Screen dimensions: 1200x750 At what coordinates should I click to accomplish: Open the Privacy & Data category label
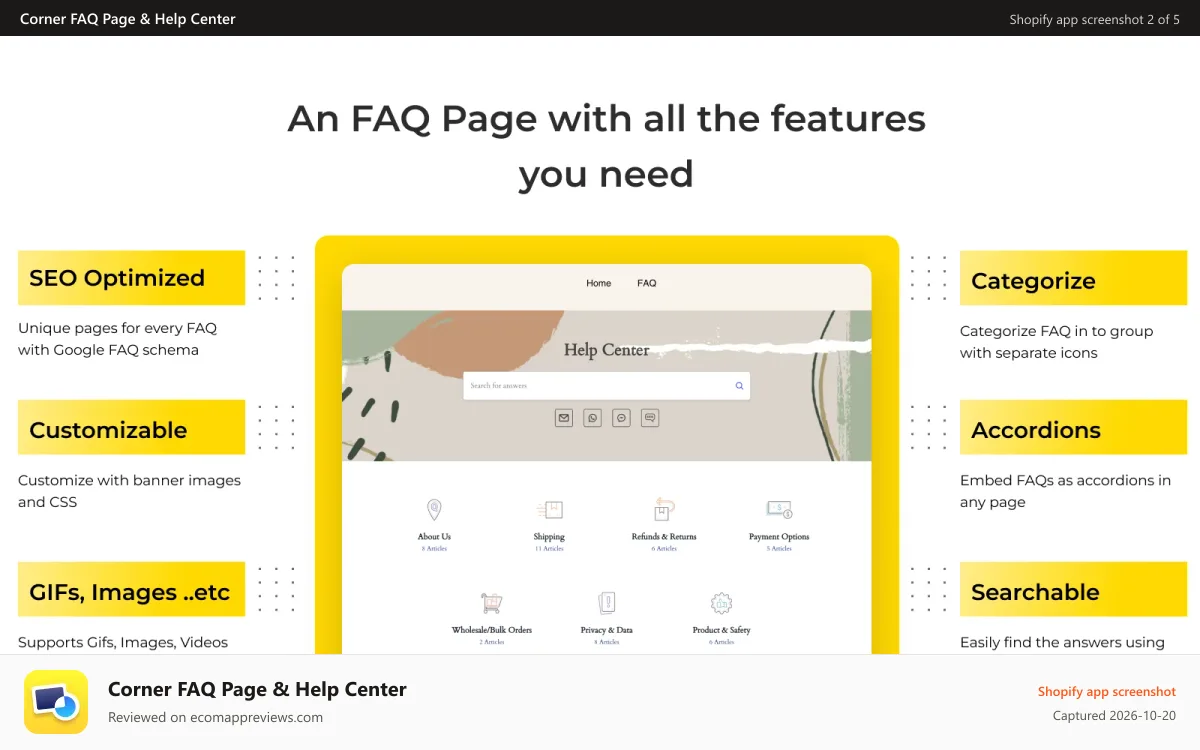[606, 630]
